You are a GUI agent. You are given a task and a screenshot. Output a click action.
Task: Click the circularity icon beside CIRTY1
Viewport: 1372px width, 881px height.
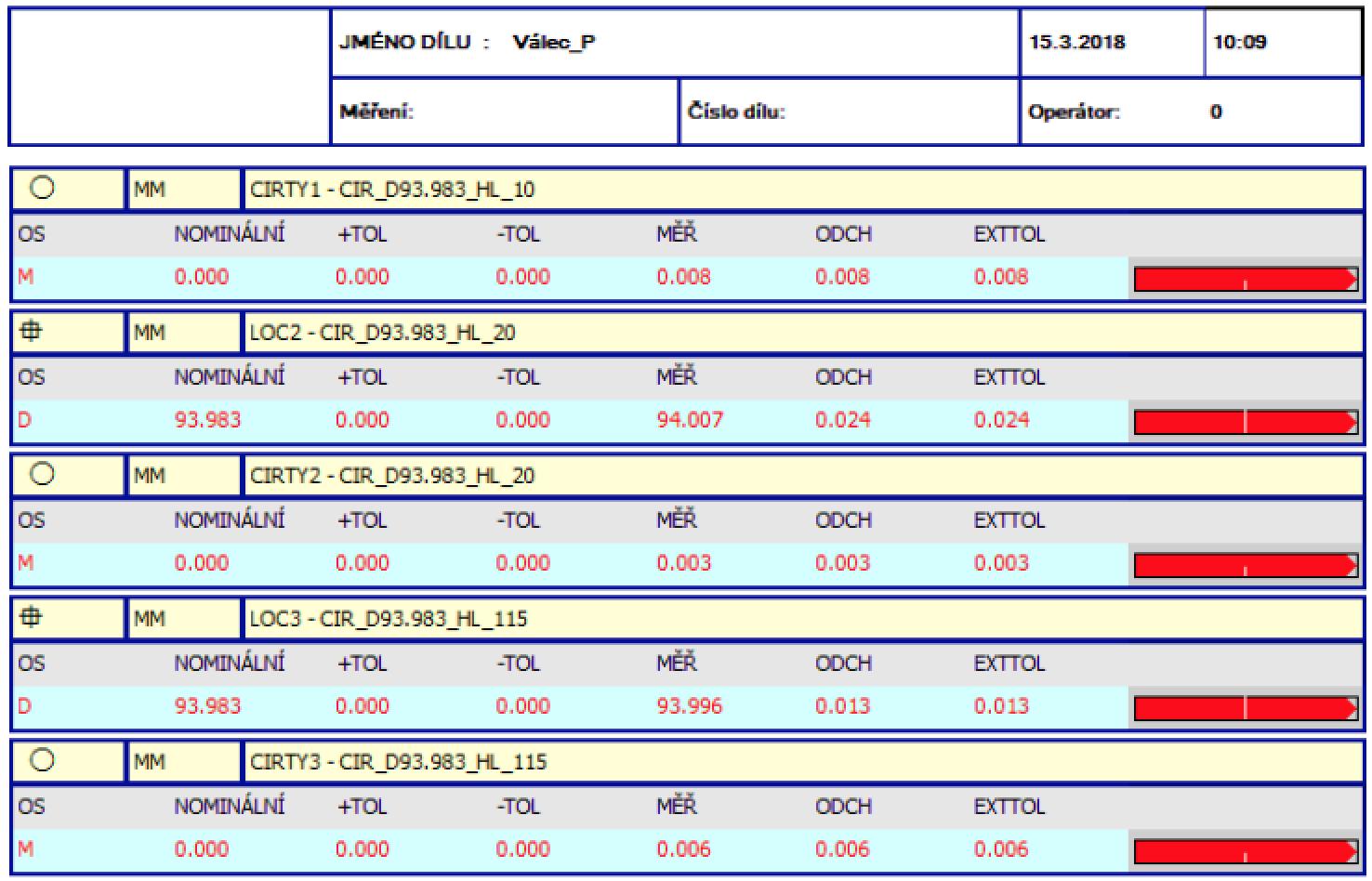43,189
